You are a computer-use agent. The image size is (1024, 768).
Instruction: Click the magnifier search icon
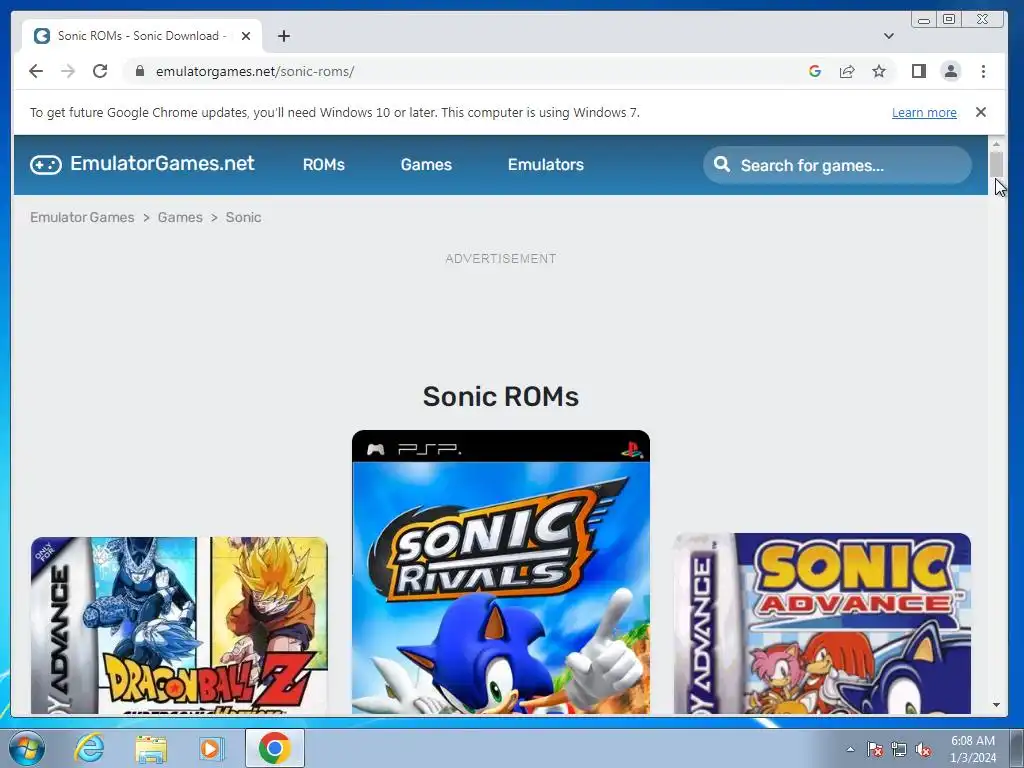pyautogui.click(x=722, y=165)
